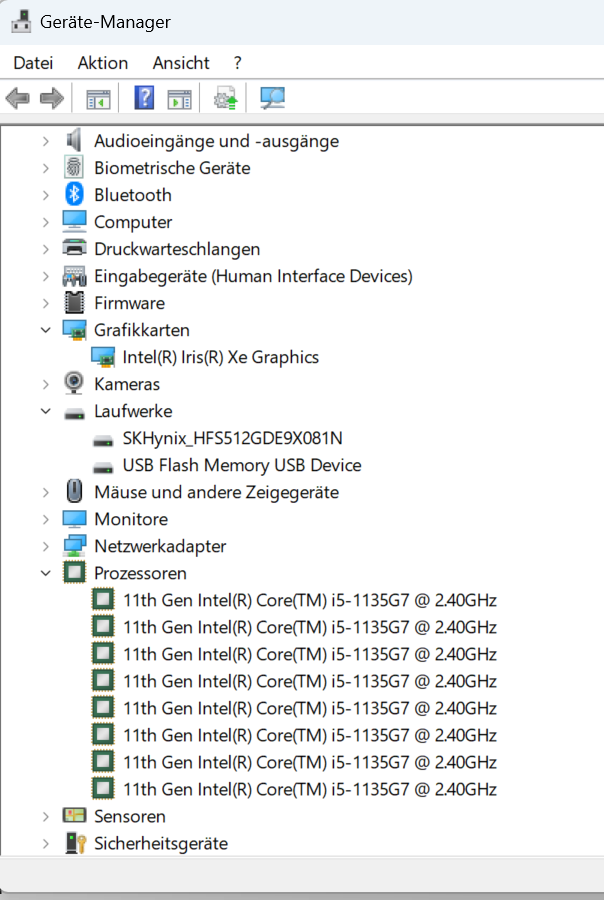Select the last i5-1135G7 processor entry

[310, 789]
